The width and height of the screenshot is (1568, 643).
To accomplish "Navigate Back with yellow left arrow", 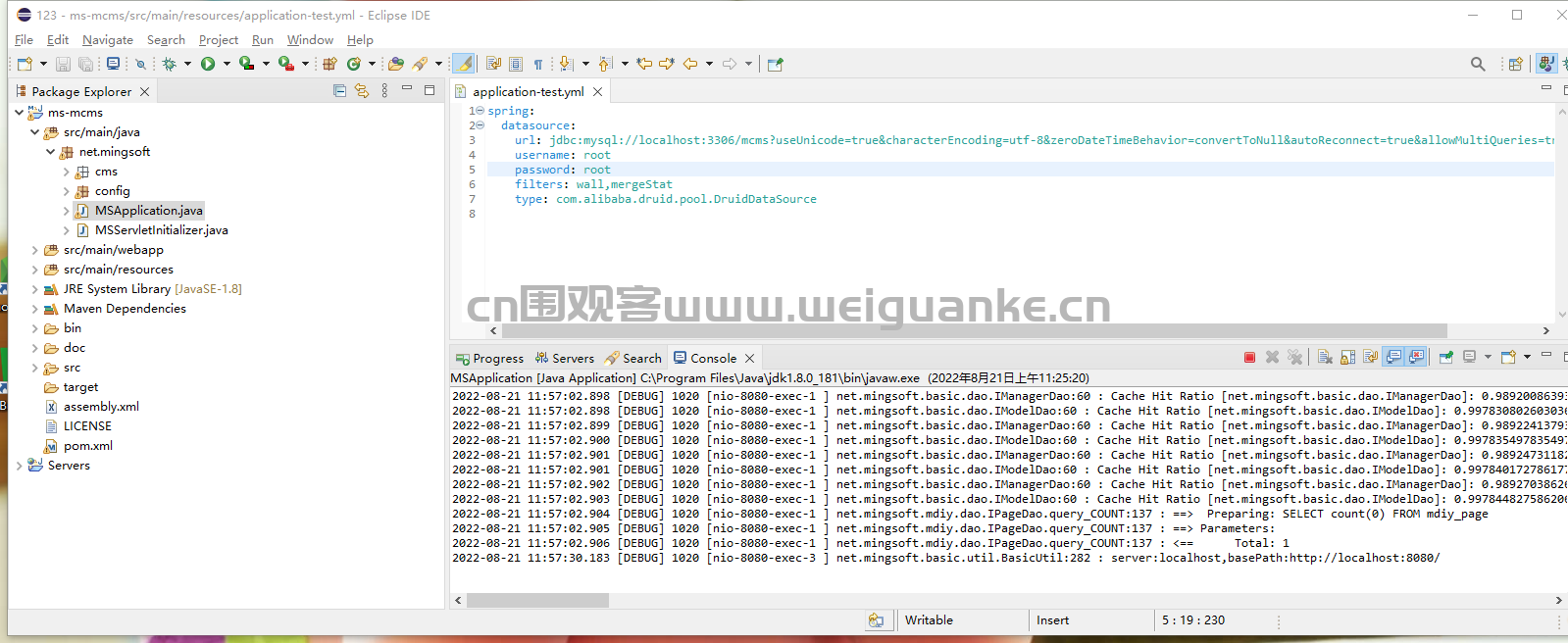I will [x=690, y=64].
